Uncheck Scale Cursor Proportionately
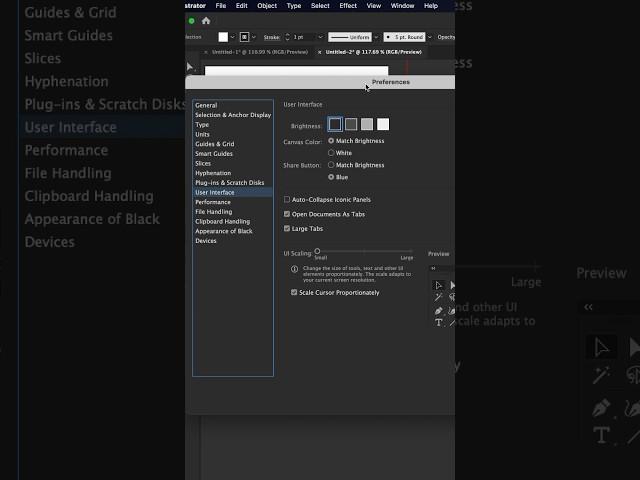This screenshot has width=640, height=480. point(294,292)
